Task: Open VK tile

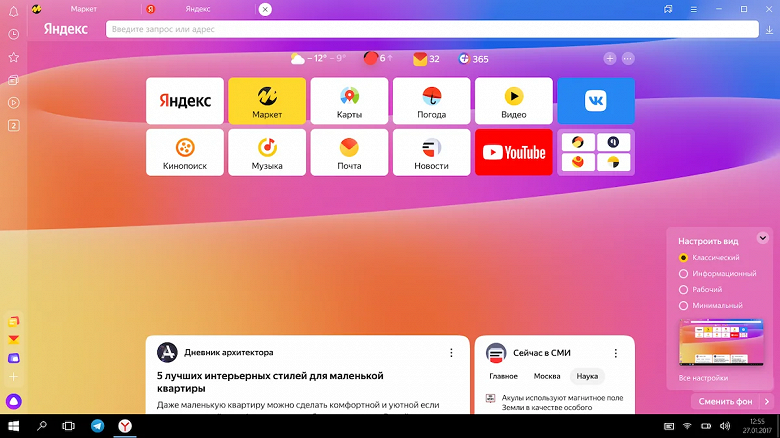Action: coord(596,101)
